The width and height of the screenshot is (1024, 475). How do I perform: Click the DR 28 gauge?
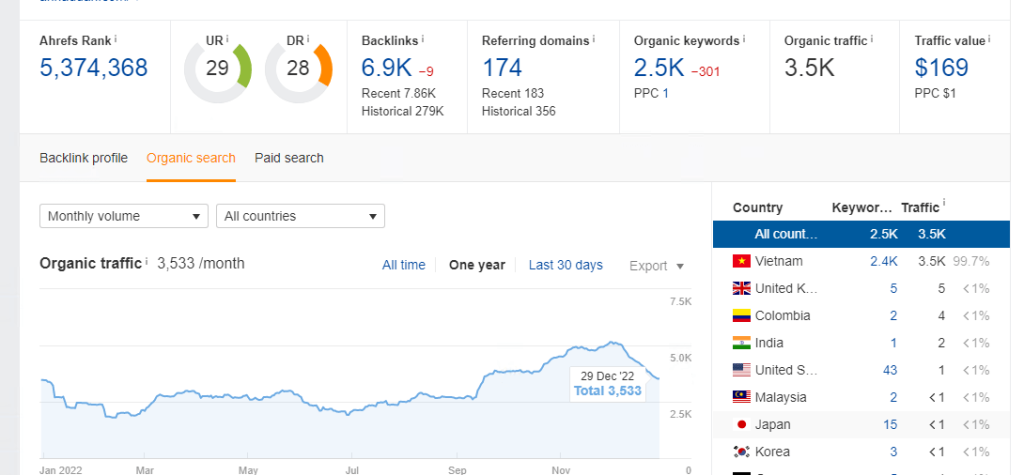click(298, 69)
